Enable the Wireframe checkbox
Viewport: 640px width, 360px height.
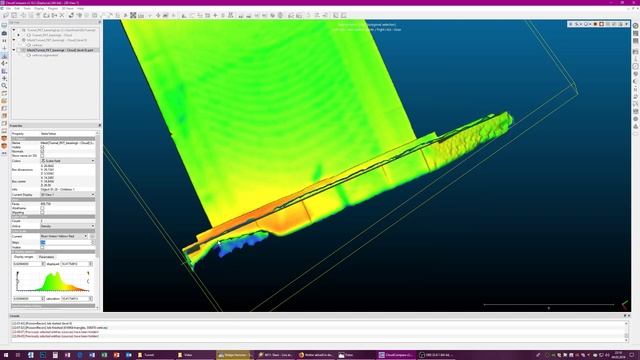coord(42,208)
